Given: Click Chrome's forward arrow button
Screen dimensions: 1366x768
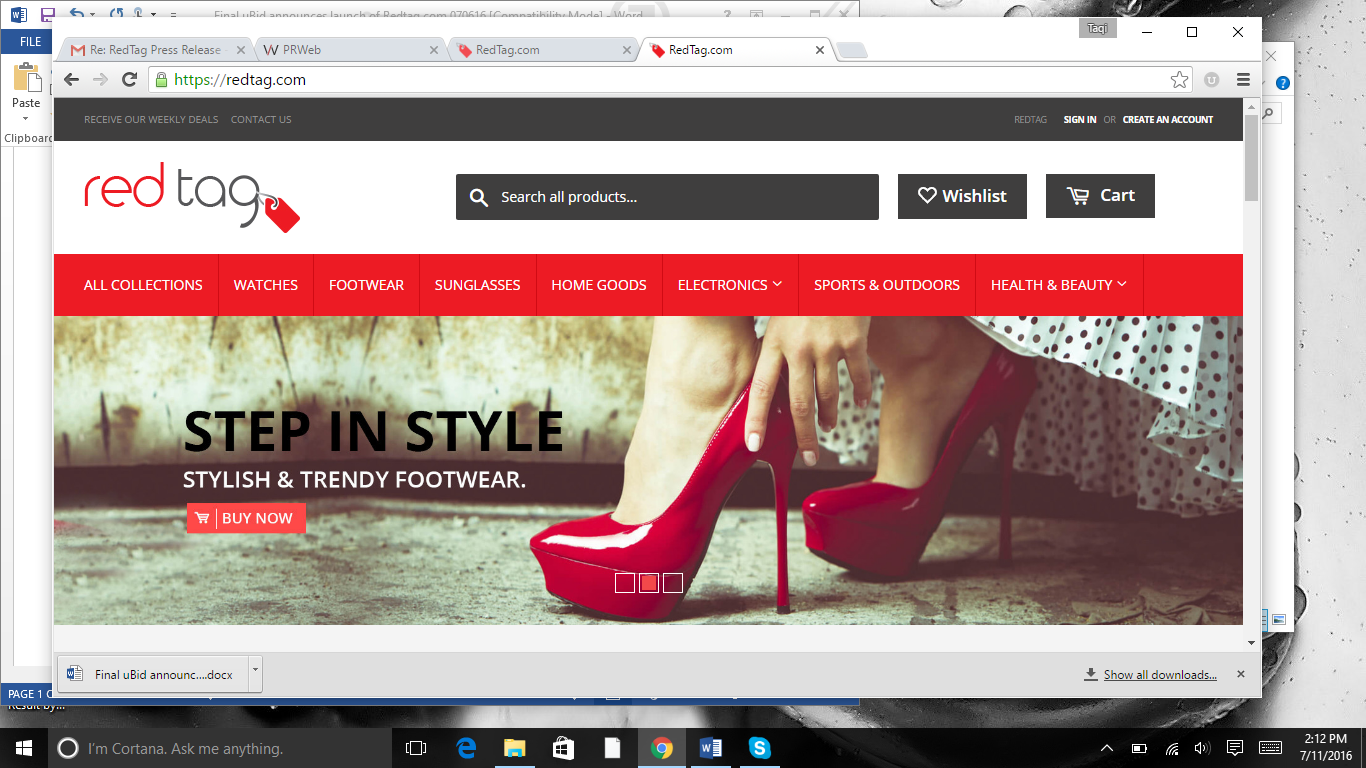Looking at the screenshot, I should (100, 80).
